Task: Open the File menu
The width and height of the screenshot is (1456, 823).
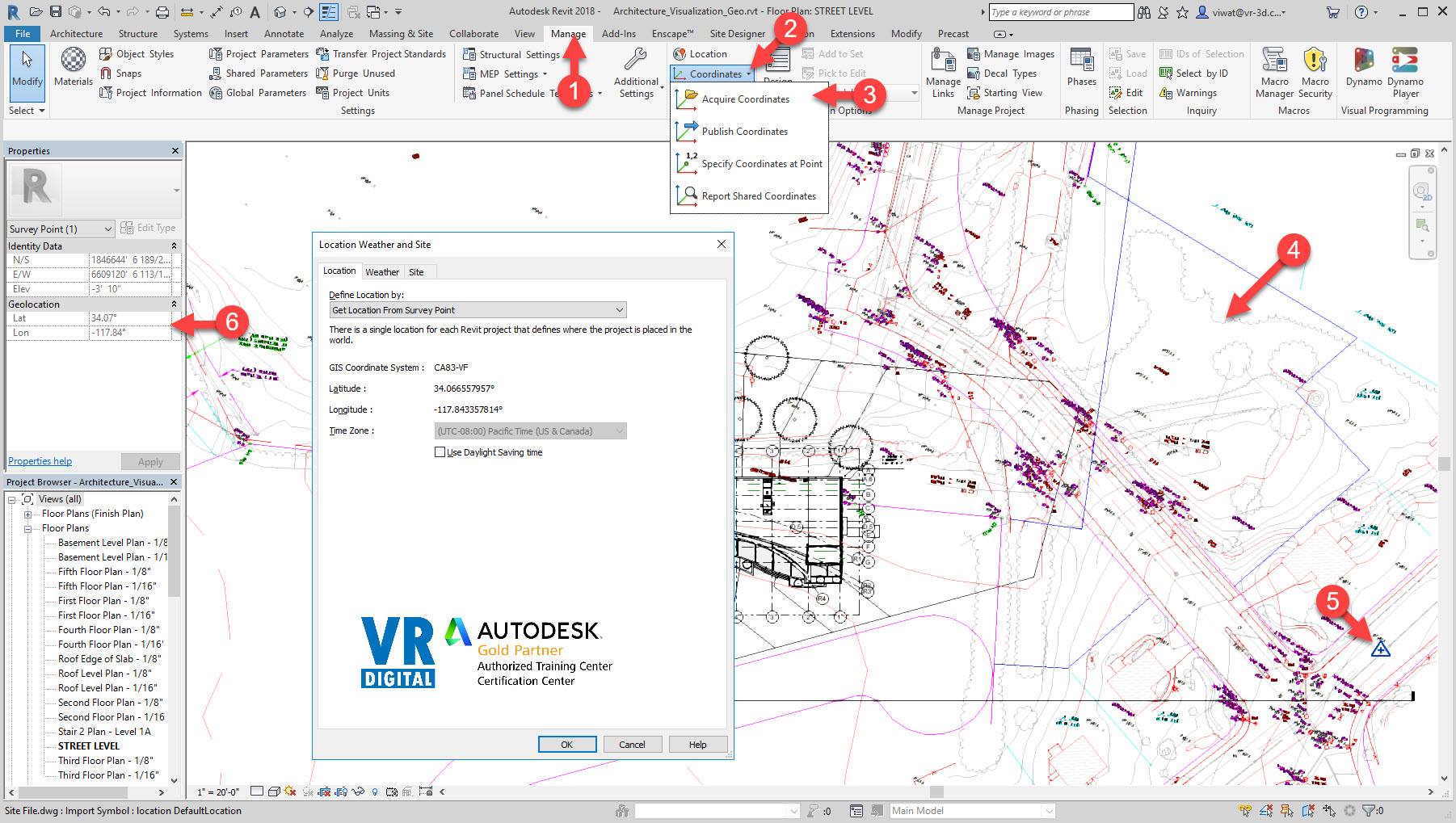Action: point(23,34)
